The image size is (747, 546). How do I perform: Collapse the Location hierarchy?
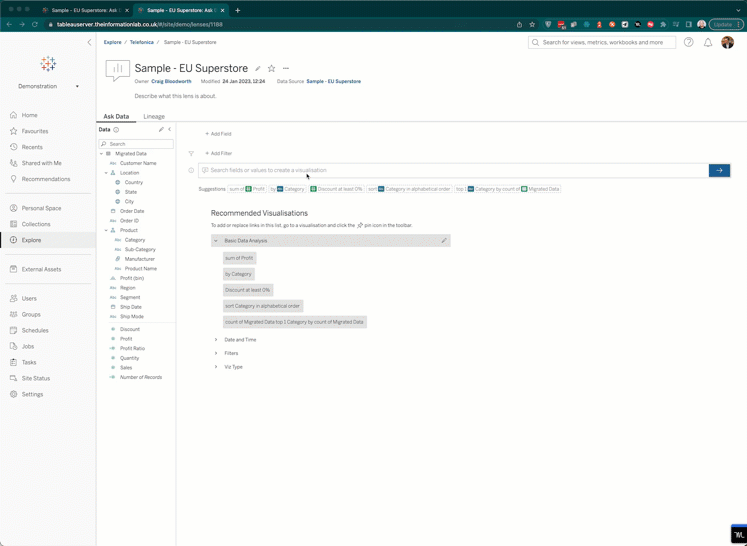click(106, 173)
